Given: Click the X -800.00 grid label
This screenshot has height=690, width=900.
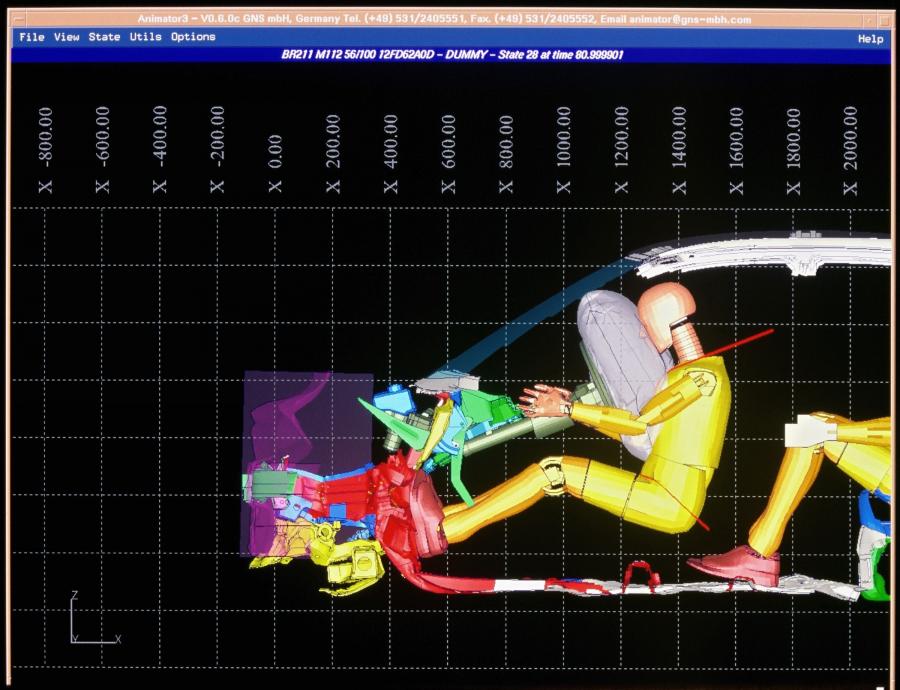Looking at the screenshot, I should click(46, 150).
